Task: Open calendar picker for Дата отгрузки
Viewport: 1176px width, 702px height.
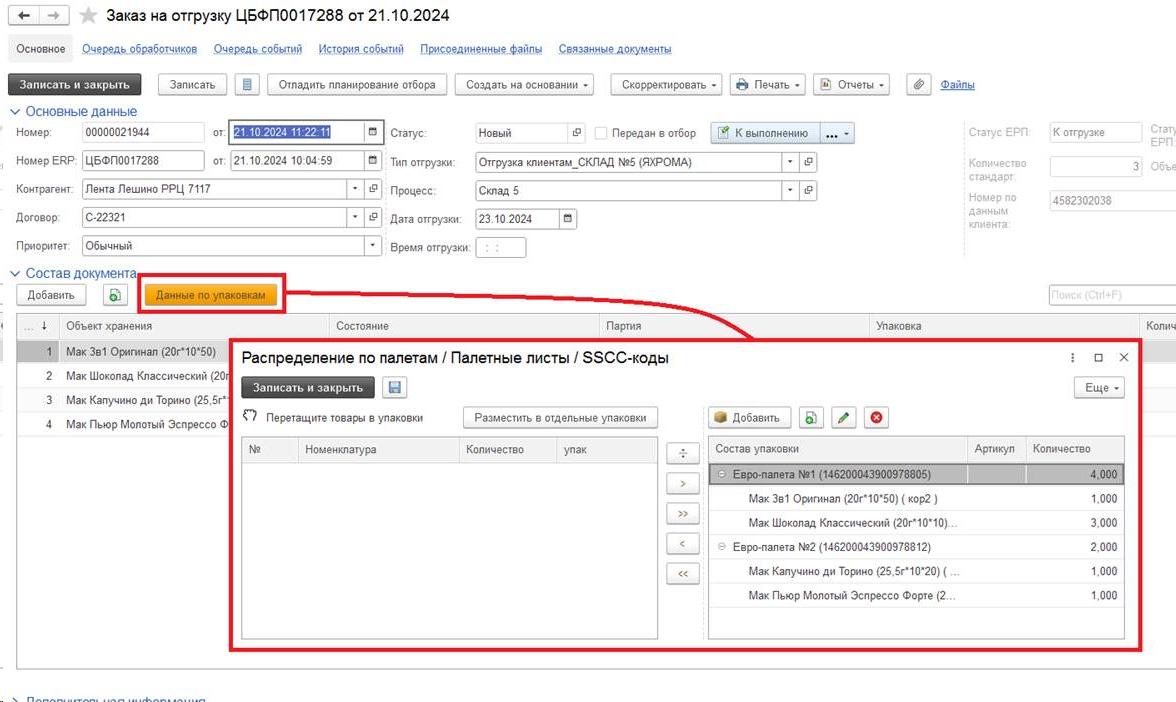Action: pos(568,219)
